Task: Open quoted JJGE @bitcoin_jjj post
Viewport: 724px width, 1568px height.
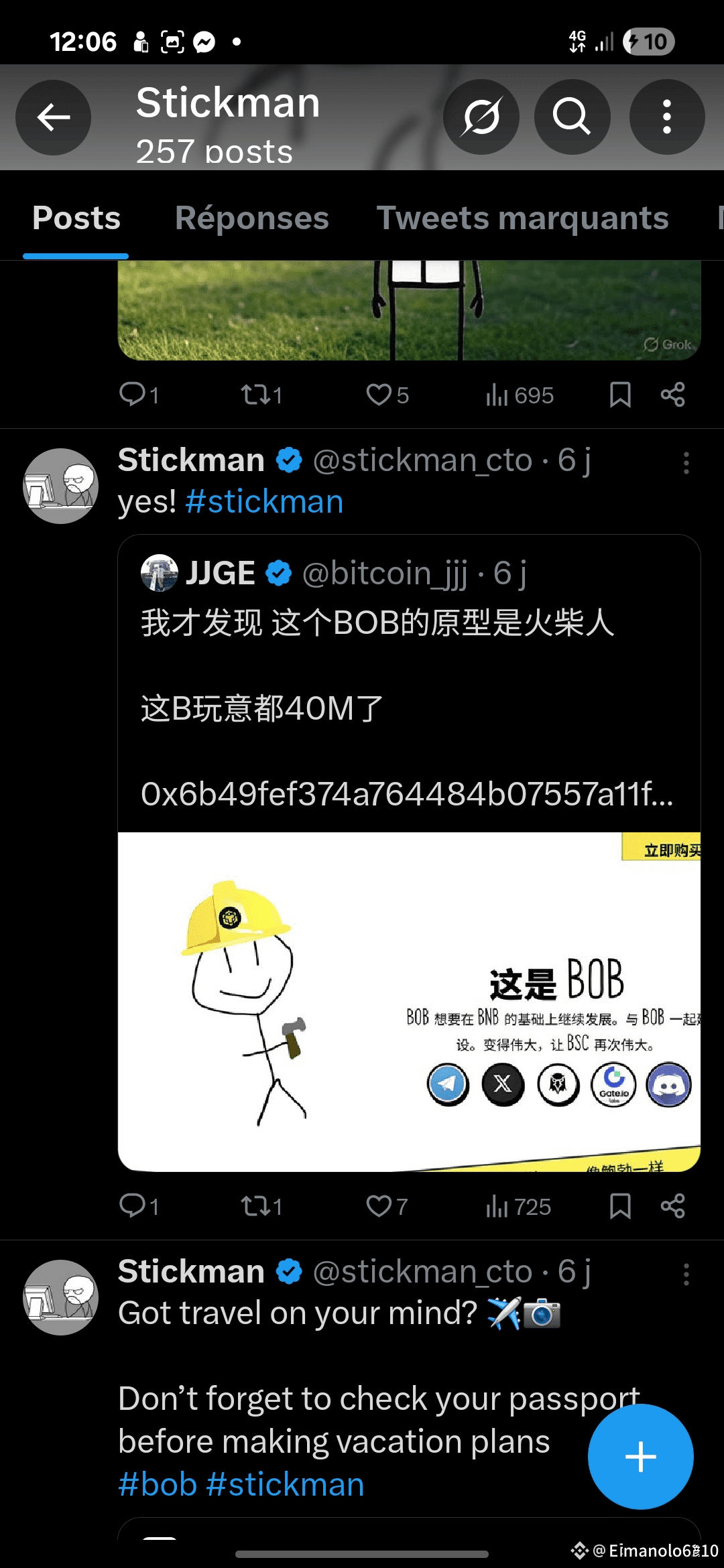Action: click(x=410, y=683)
